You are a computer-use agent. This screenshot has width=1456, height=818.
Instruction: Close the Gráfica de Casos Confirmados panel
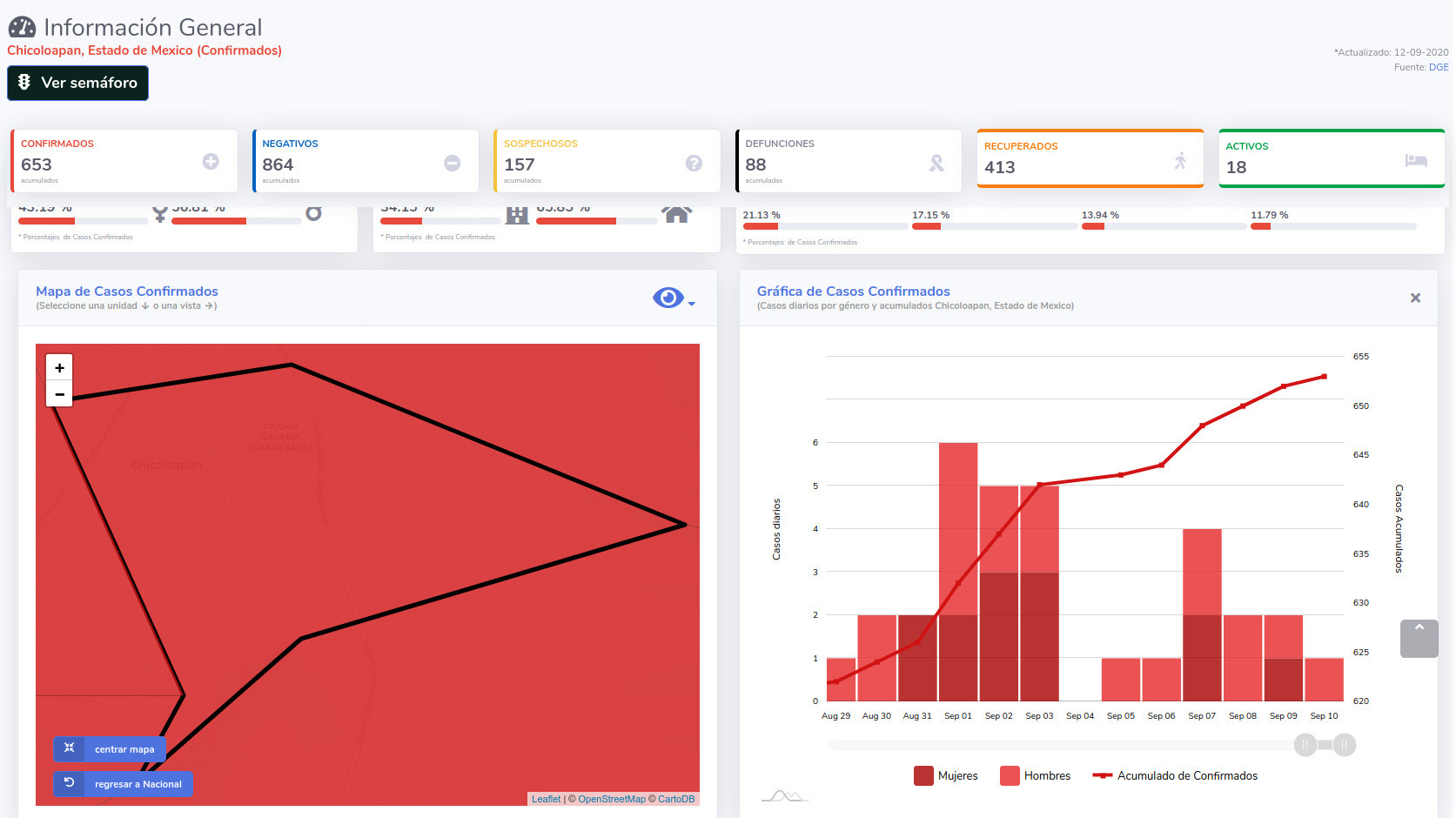pyautogui.click(x=1415, y=298)
